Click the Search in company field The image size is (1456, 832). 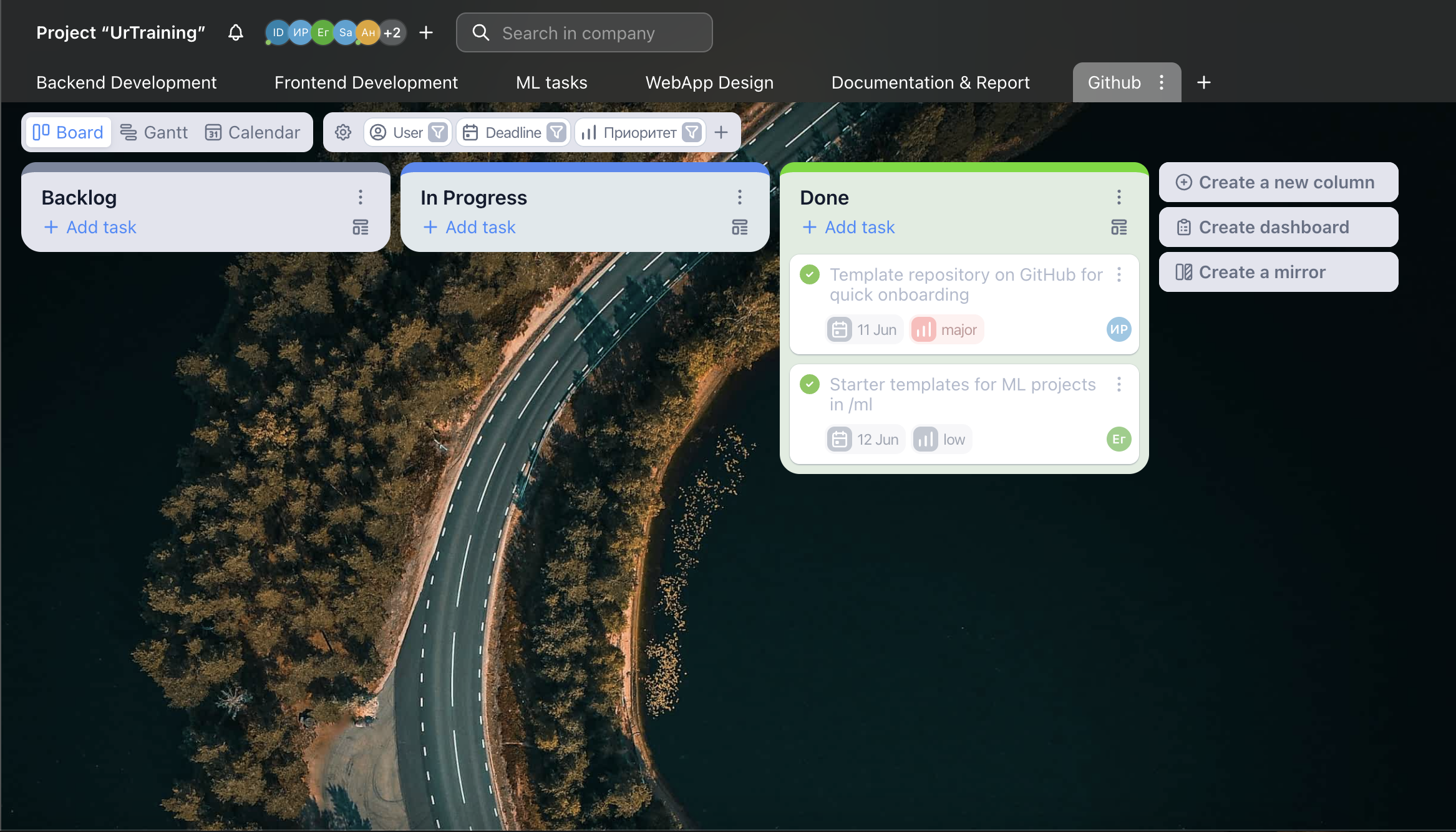coord(584,32)
